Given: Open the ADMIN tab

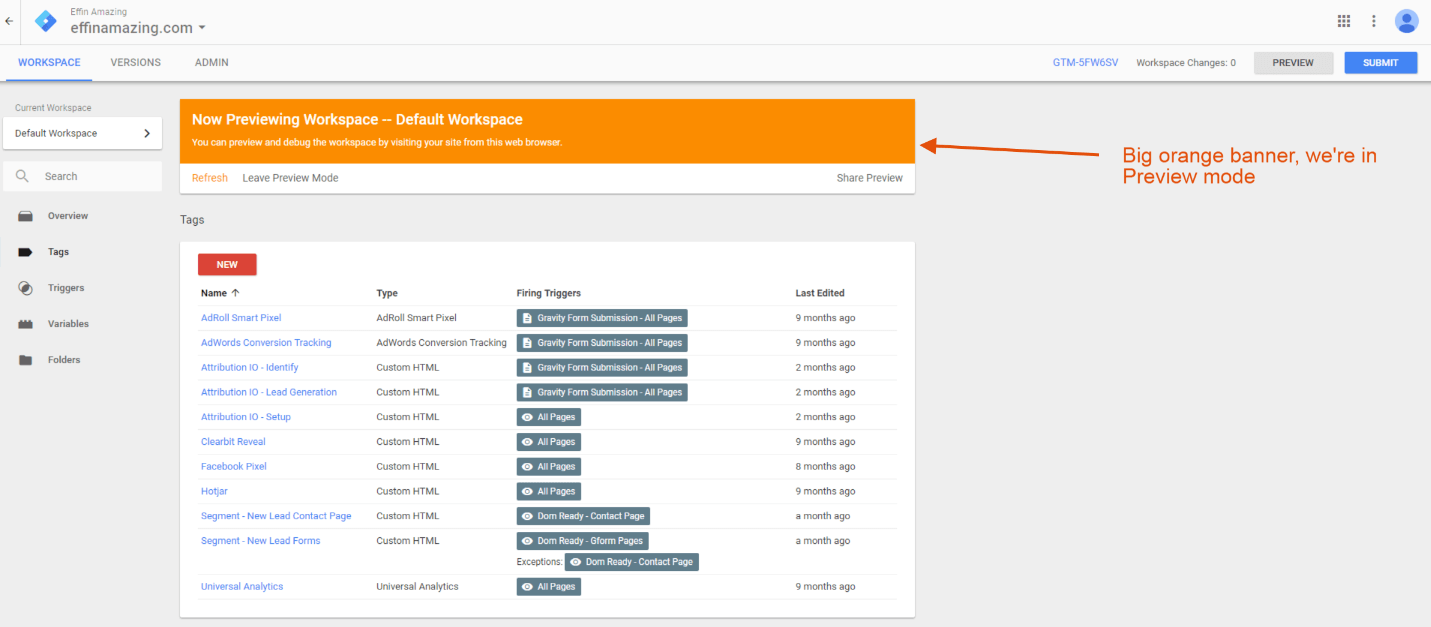Looking at the screenshot, I should (x=211, y=62).
